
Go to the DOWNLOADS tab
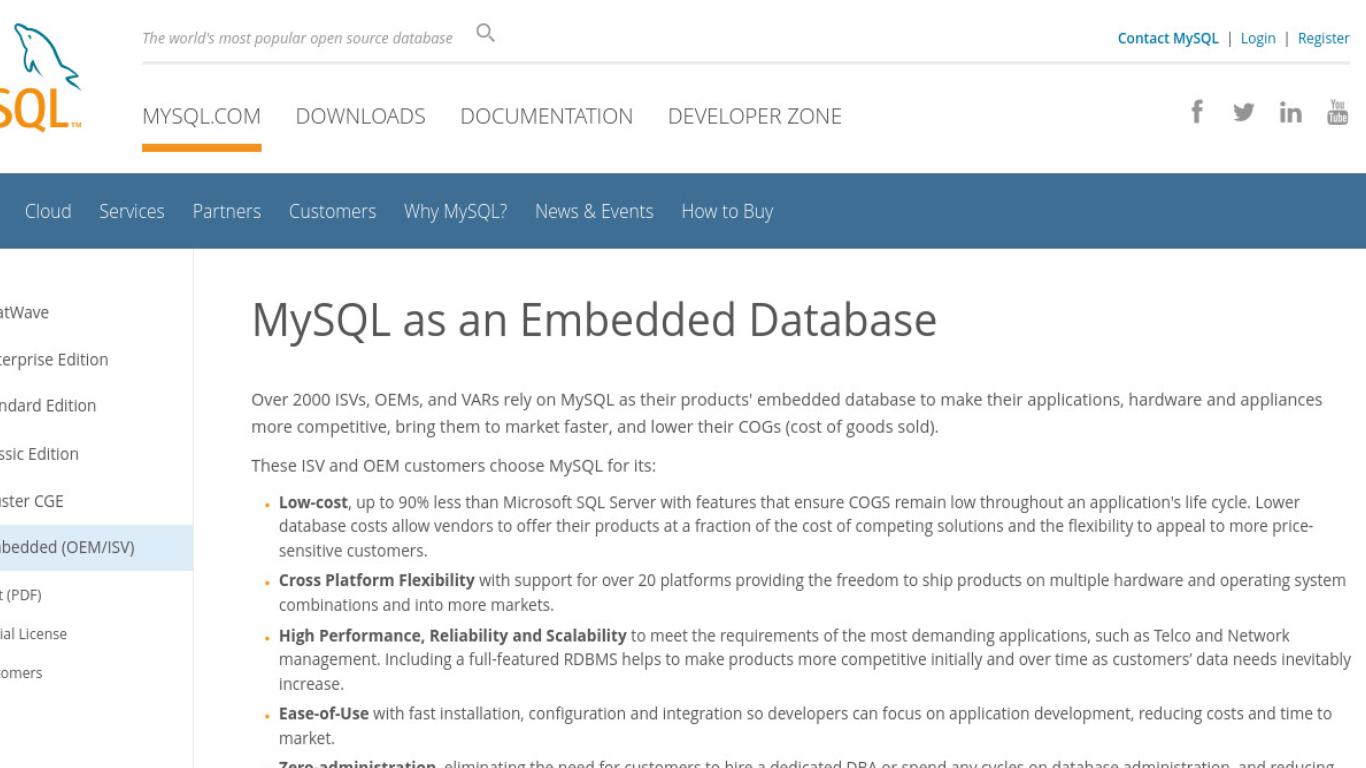tap(360, 116)
